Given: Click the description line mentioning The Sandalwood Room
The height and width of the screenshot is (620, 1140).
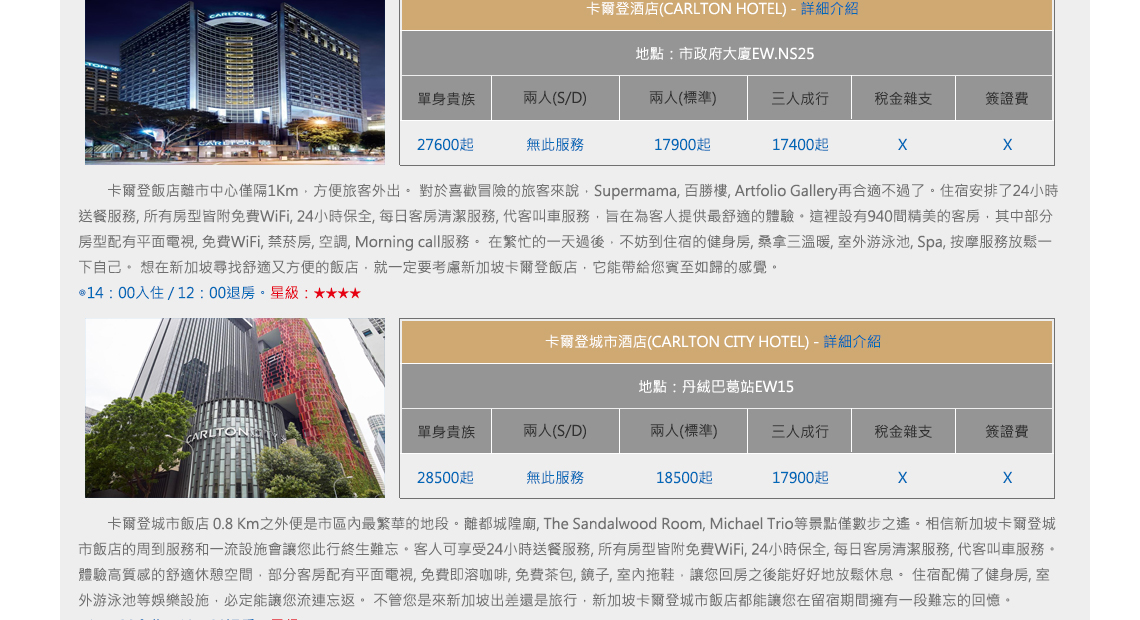Looking at the screenshot, I should click(x=581, y=524).
